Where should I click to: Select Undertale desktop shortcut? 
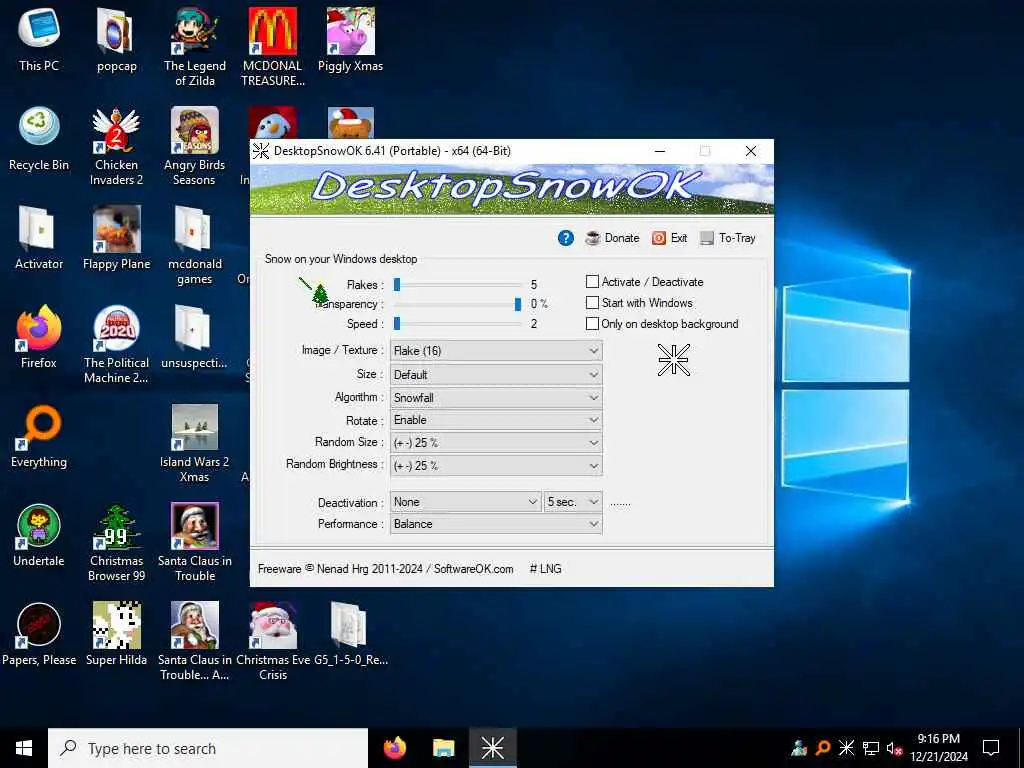pyautogui.click(x=39, y=535)
